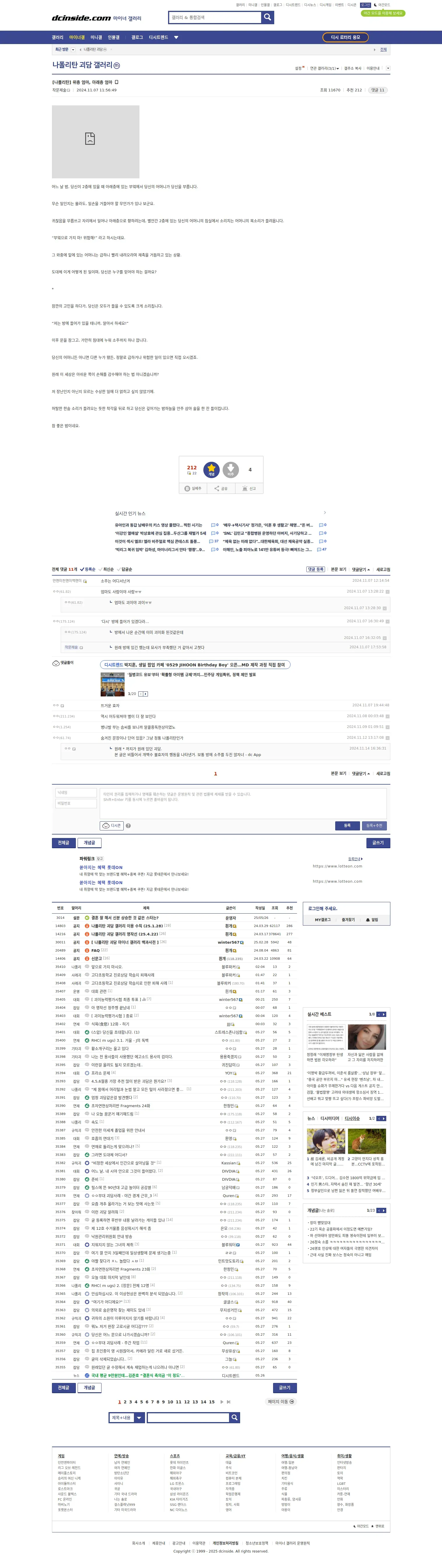Click the question mark help icon beside 디시콘
Screen dimensions: 442x1568
pos(128,825)
